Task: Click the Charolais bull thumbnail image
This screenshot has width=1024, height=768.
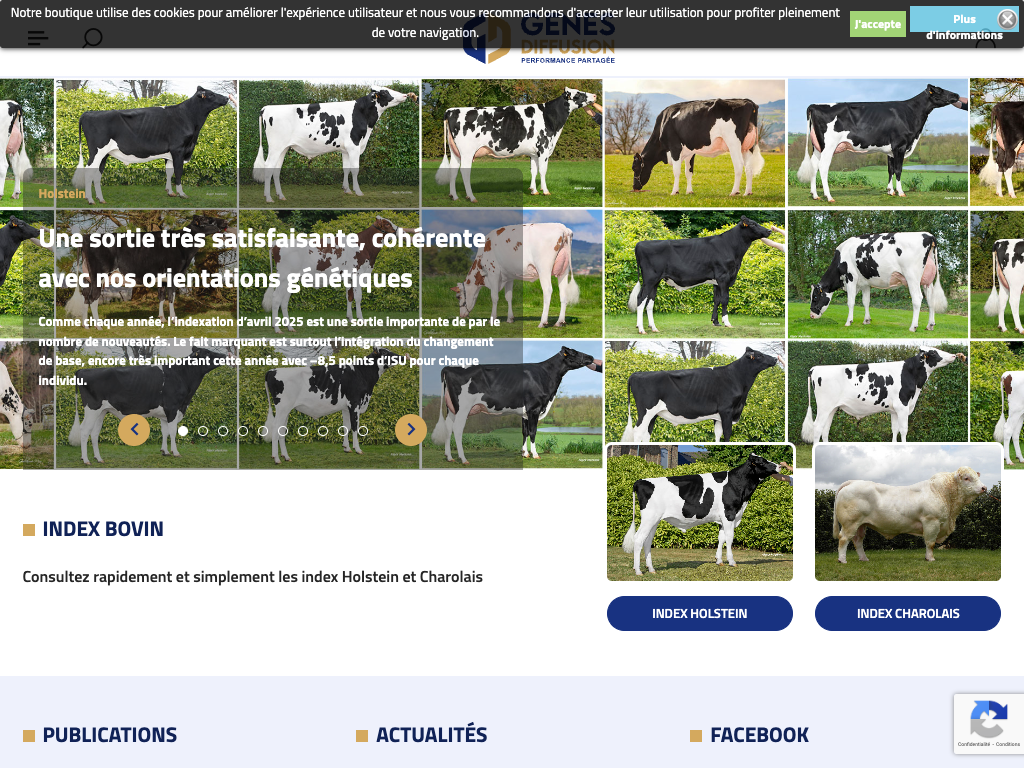Action: tap(908, 513)
